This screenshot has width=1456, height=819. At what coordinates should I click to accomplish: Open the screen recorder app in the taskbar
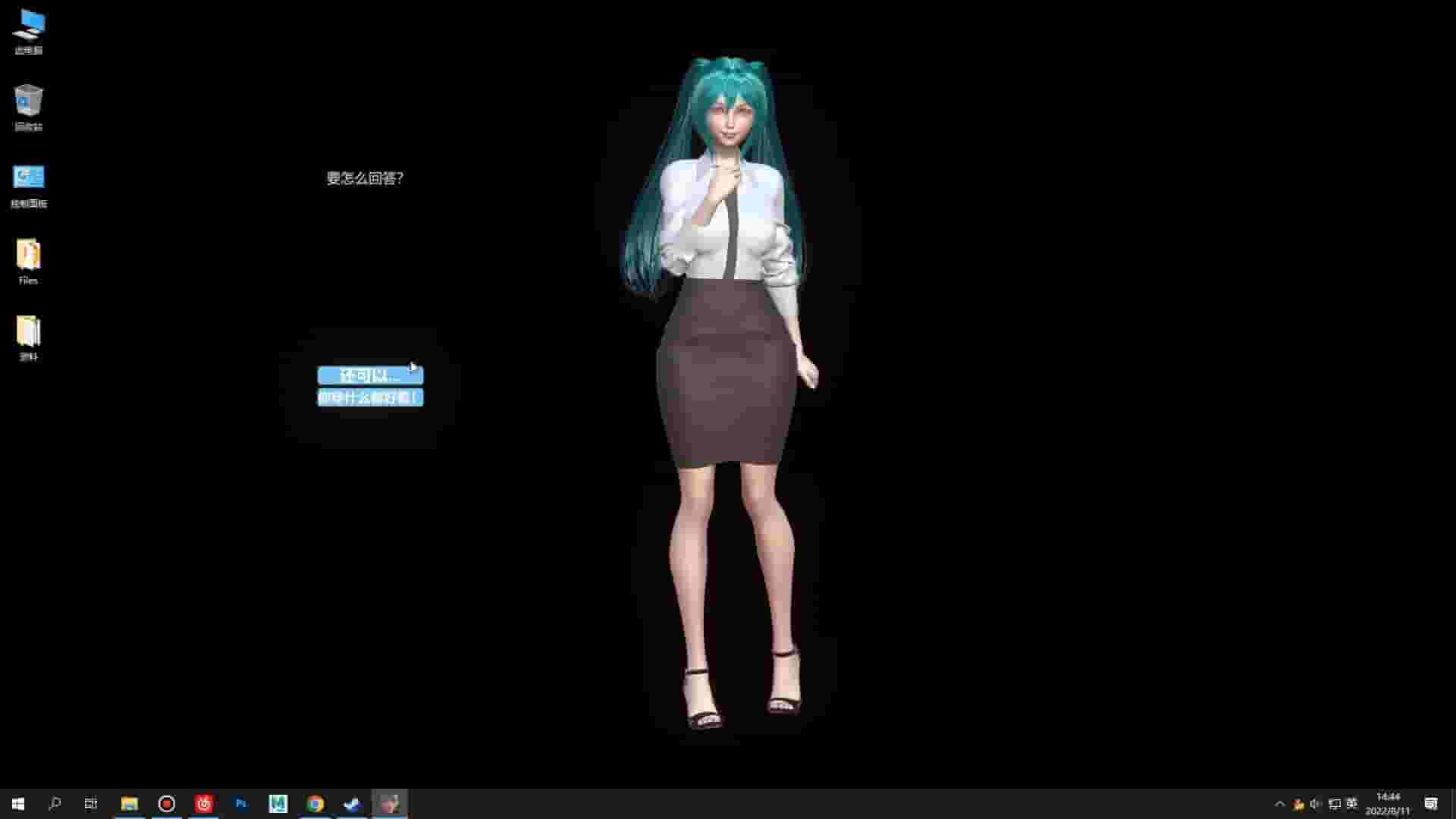167,803
